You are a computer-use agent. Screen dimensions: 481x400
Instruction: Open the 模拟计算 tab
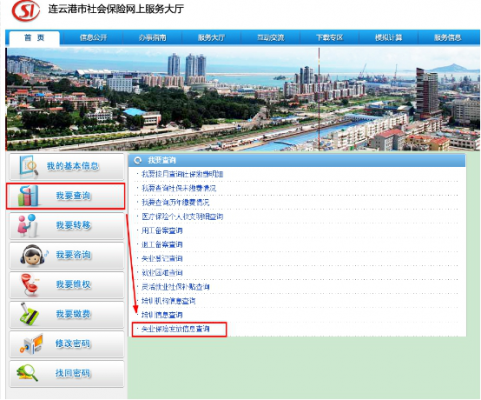coord(389,38)
